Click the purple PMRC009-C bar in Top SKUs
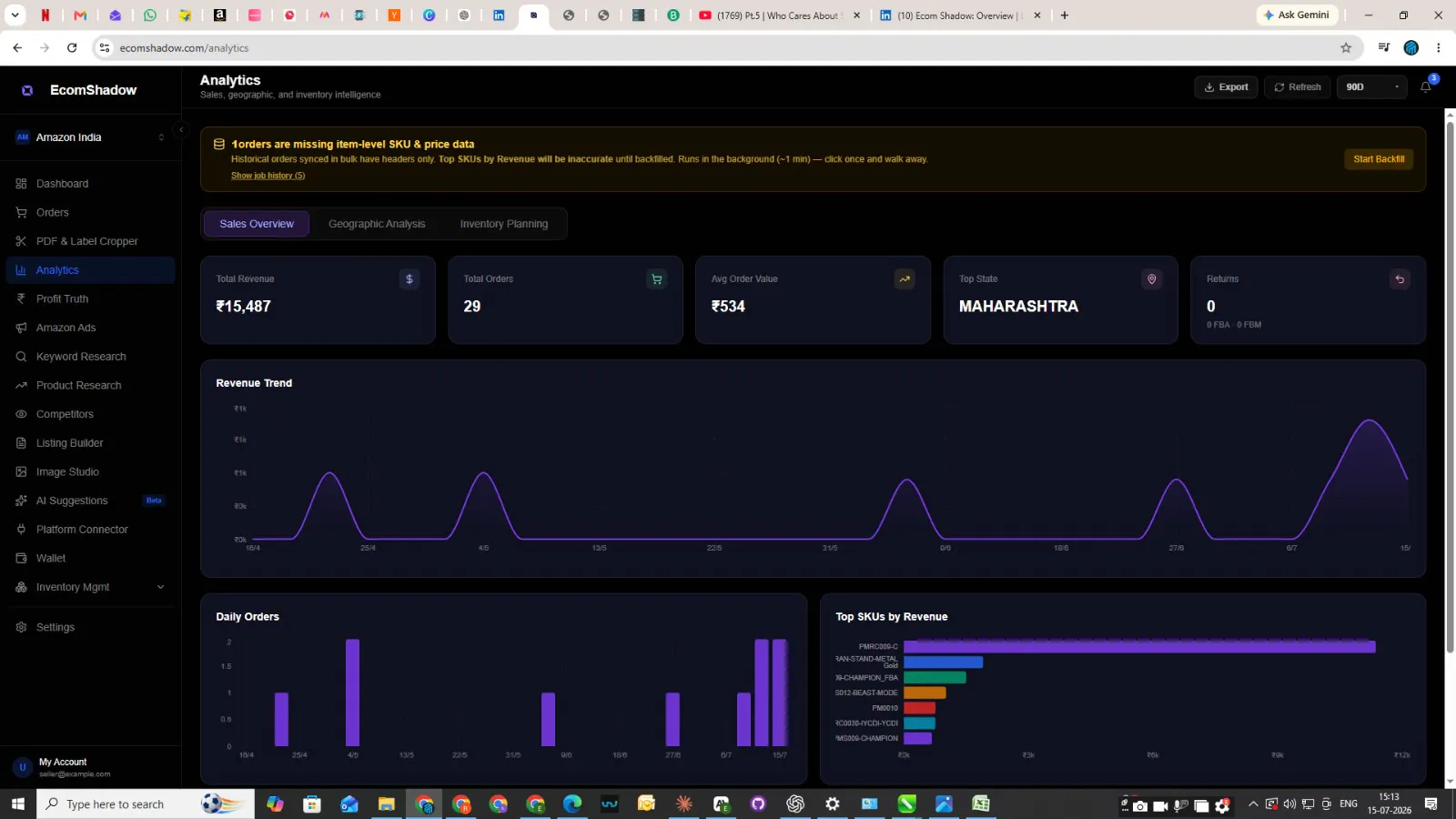The height and width of the screenshot is (819, 1456). click(1139, 647)
